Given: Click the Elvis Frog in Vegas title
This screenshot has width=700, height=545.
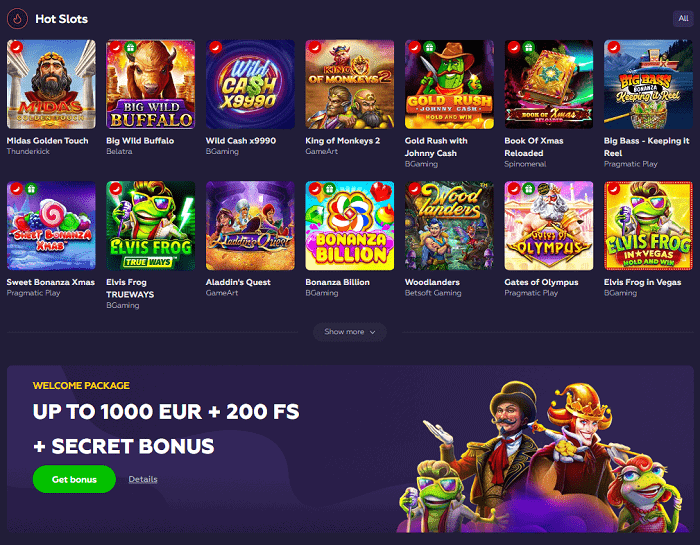Looking at the screenshot, I should coord(642,282).
